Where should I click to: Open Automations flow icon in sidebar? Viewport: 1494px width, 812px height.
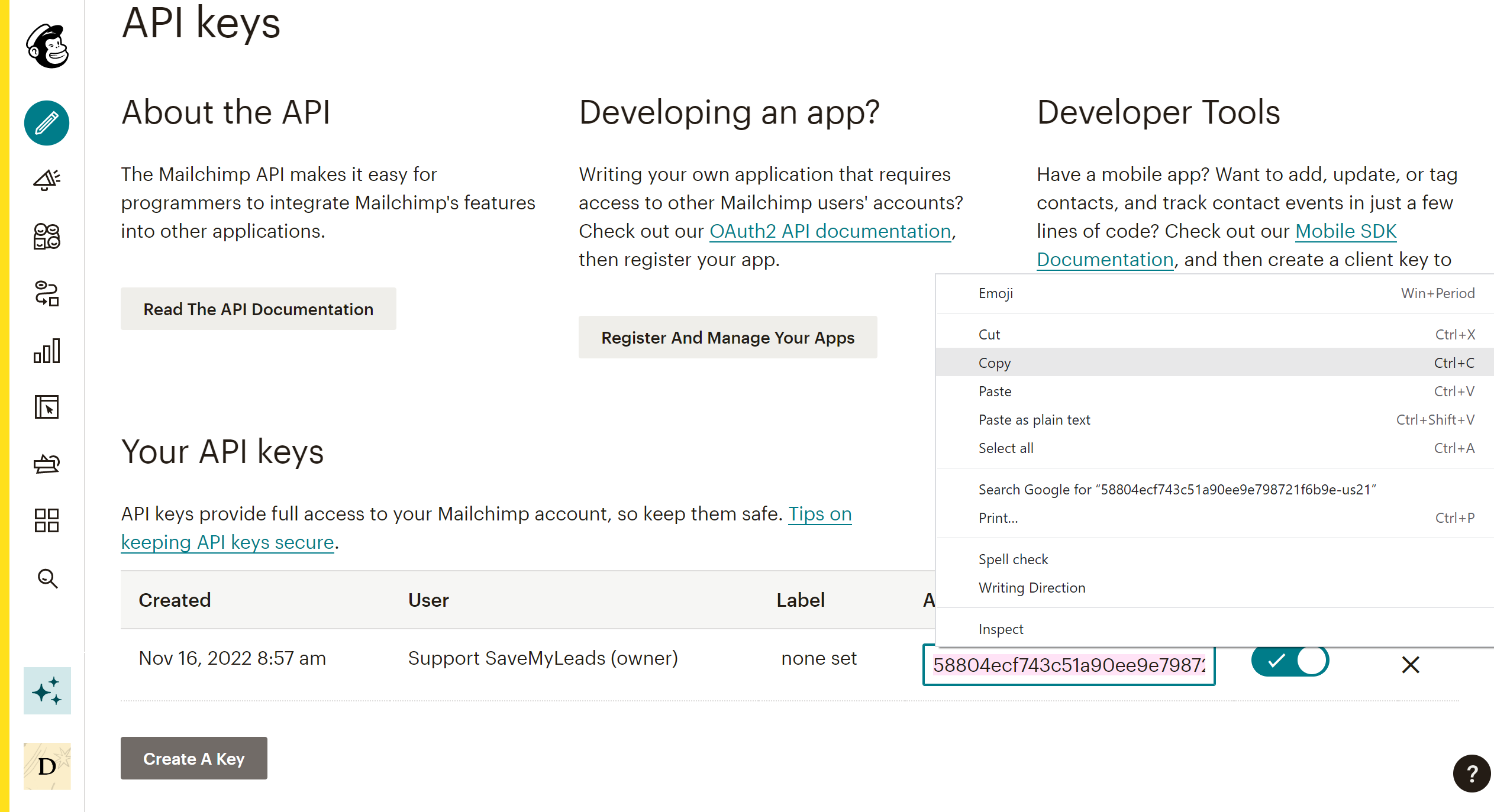47,293
